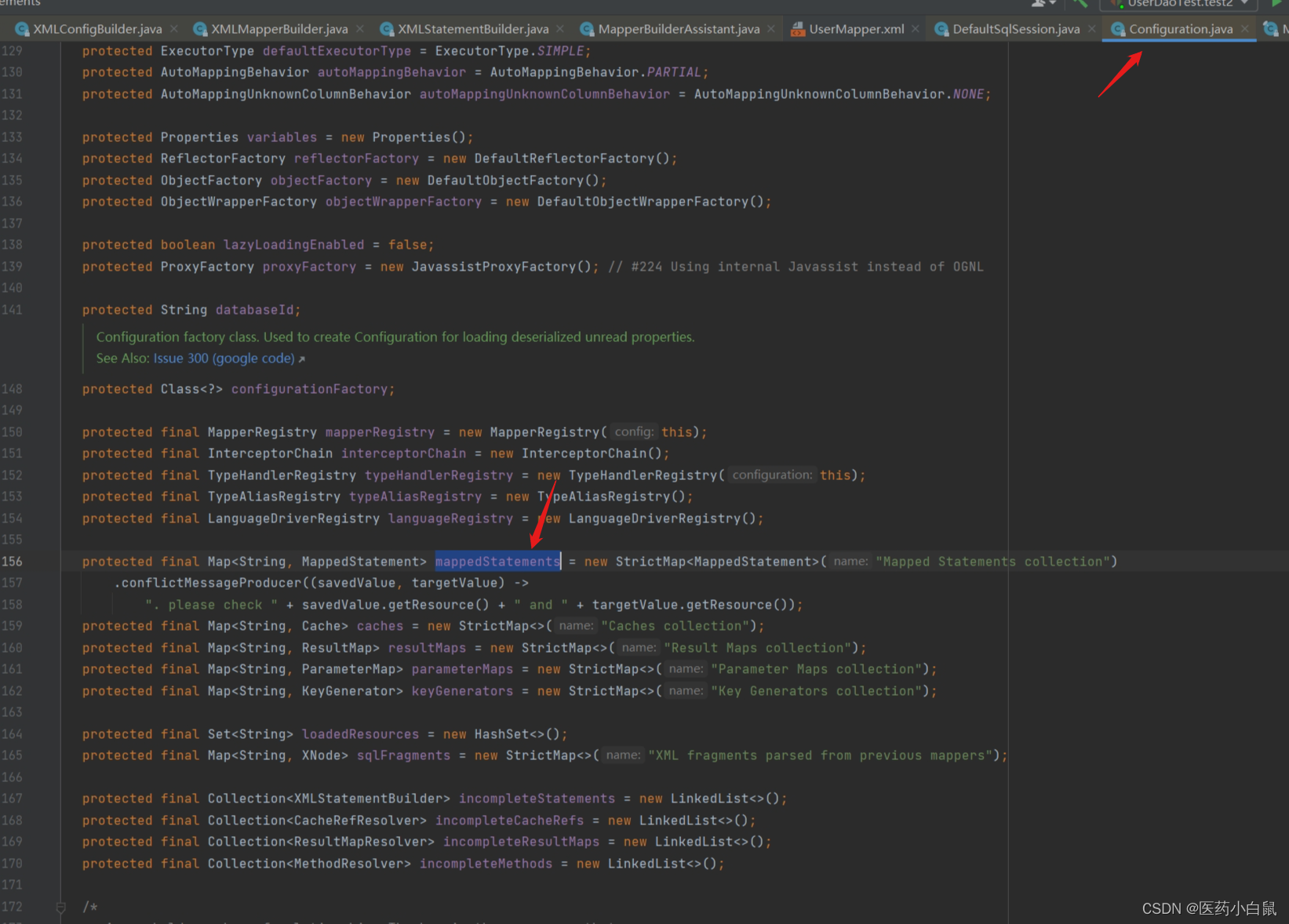Click the StrictMap<MappedStatement> constructor call
The image size is (1289, 924).
[x=717, y=562]
